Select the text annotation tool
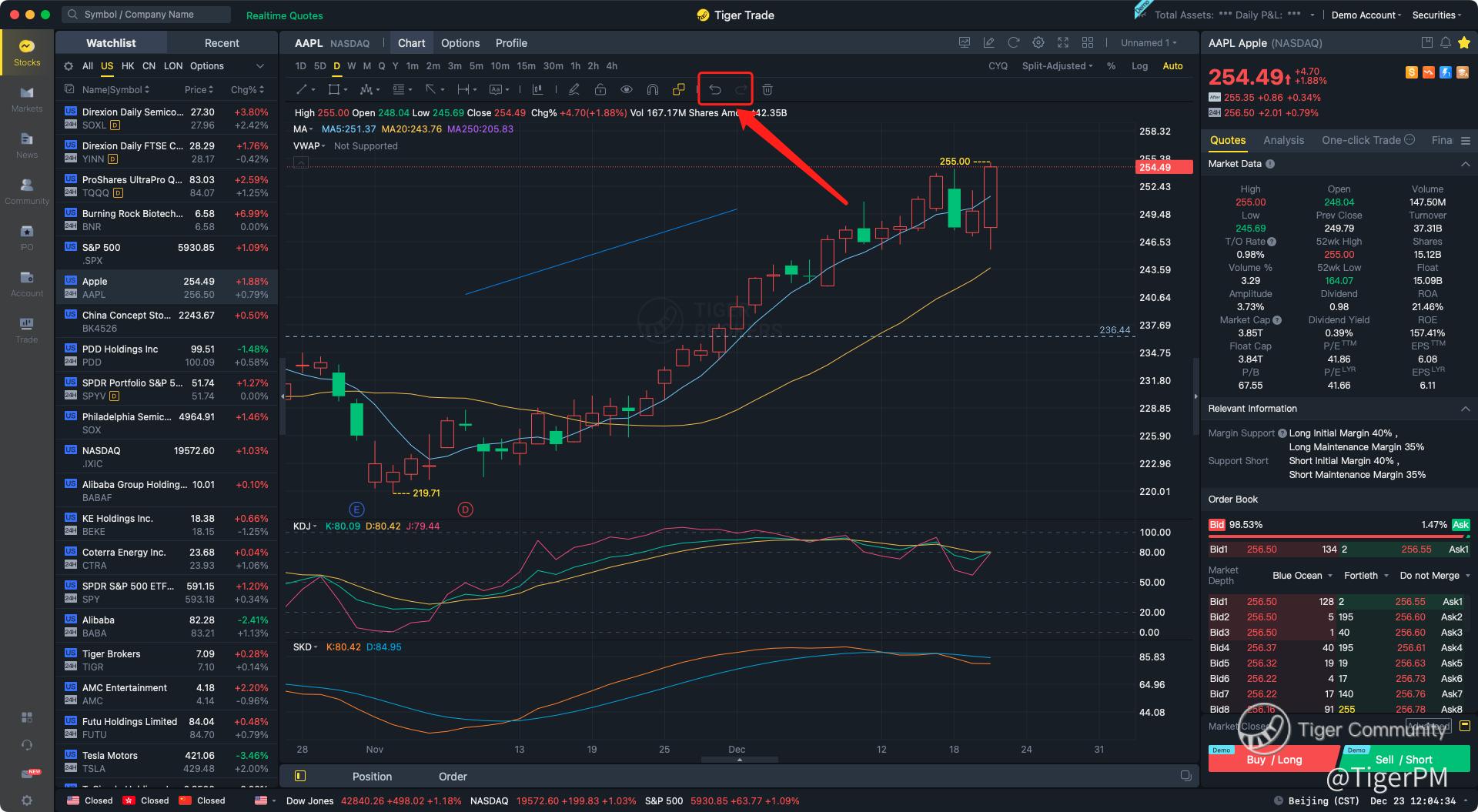The height and width of the screenshot is (812, 1478). (x=496, y=89)
